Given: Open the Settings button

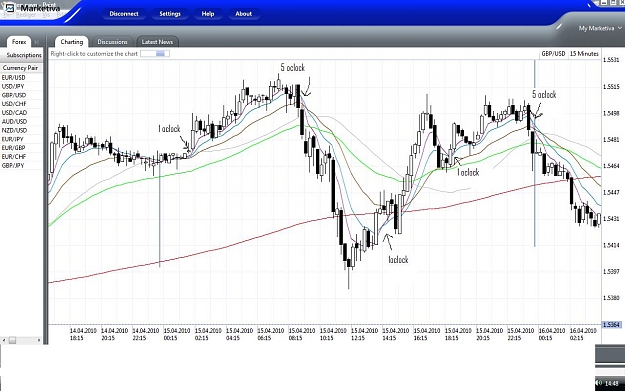Looking at the screenshot, I should [x=170, y=14].
